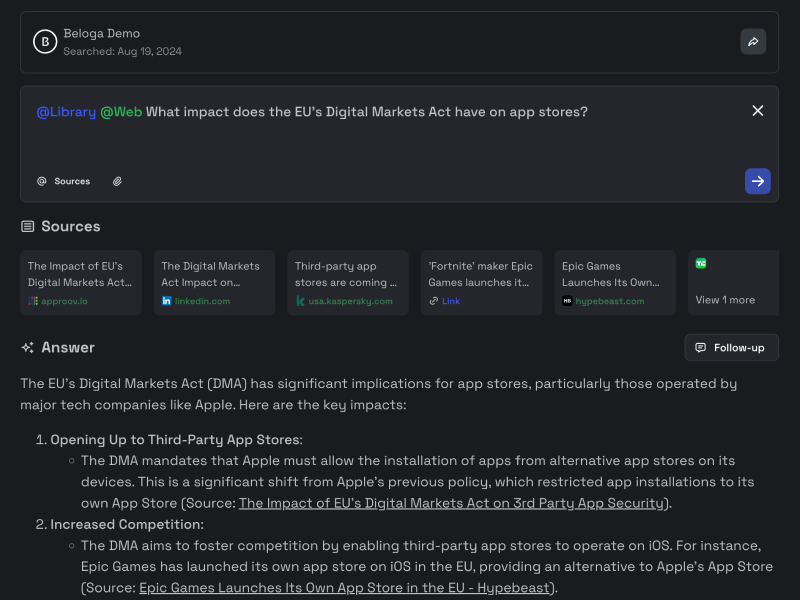
Task: Click the Hypebeast favicon
Action: pyautogui.click(x=567, y=301)
